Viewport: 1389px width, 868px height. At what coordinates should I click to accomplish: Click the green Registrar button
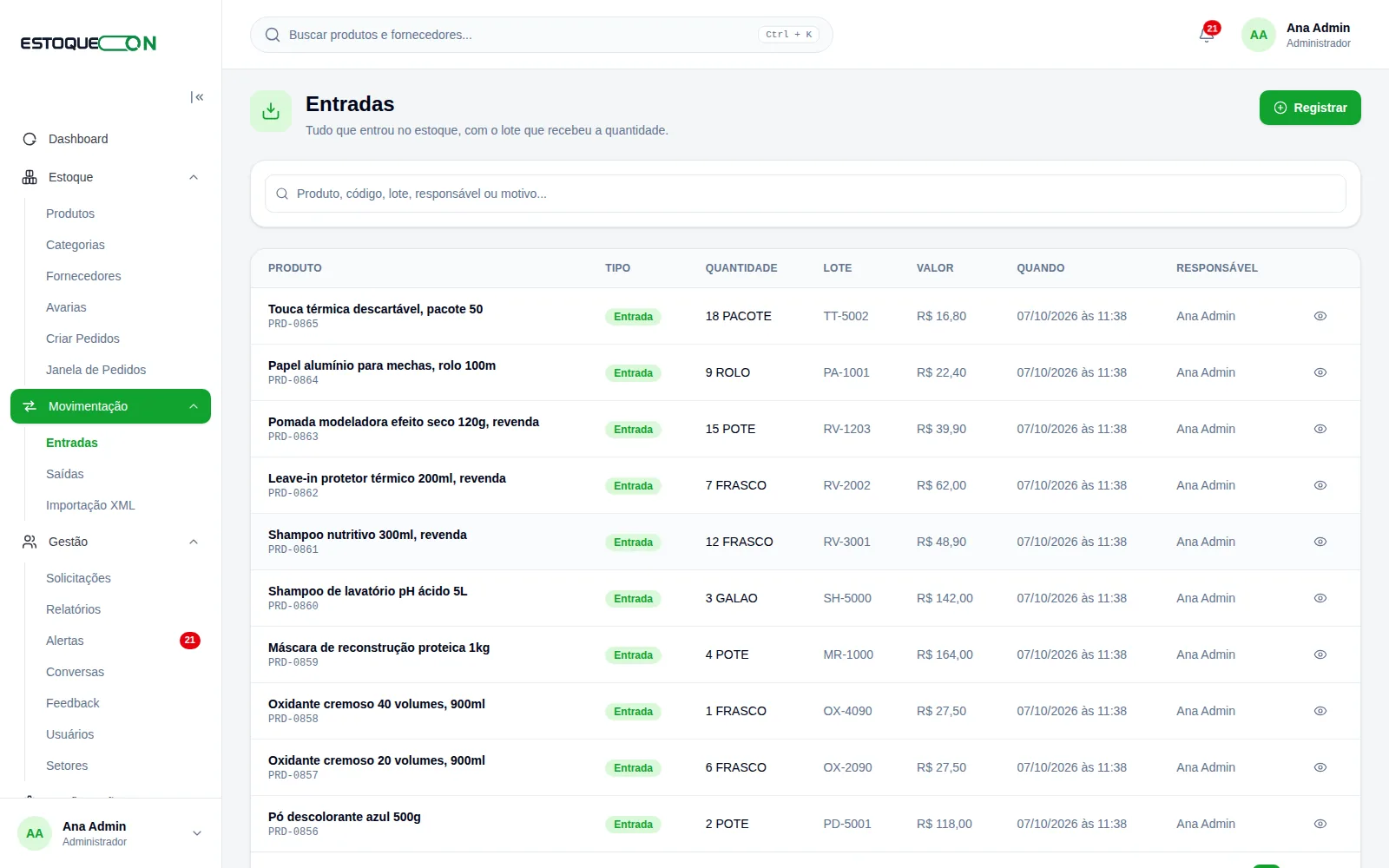pyautogui.click(x=1310, y=108)
